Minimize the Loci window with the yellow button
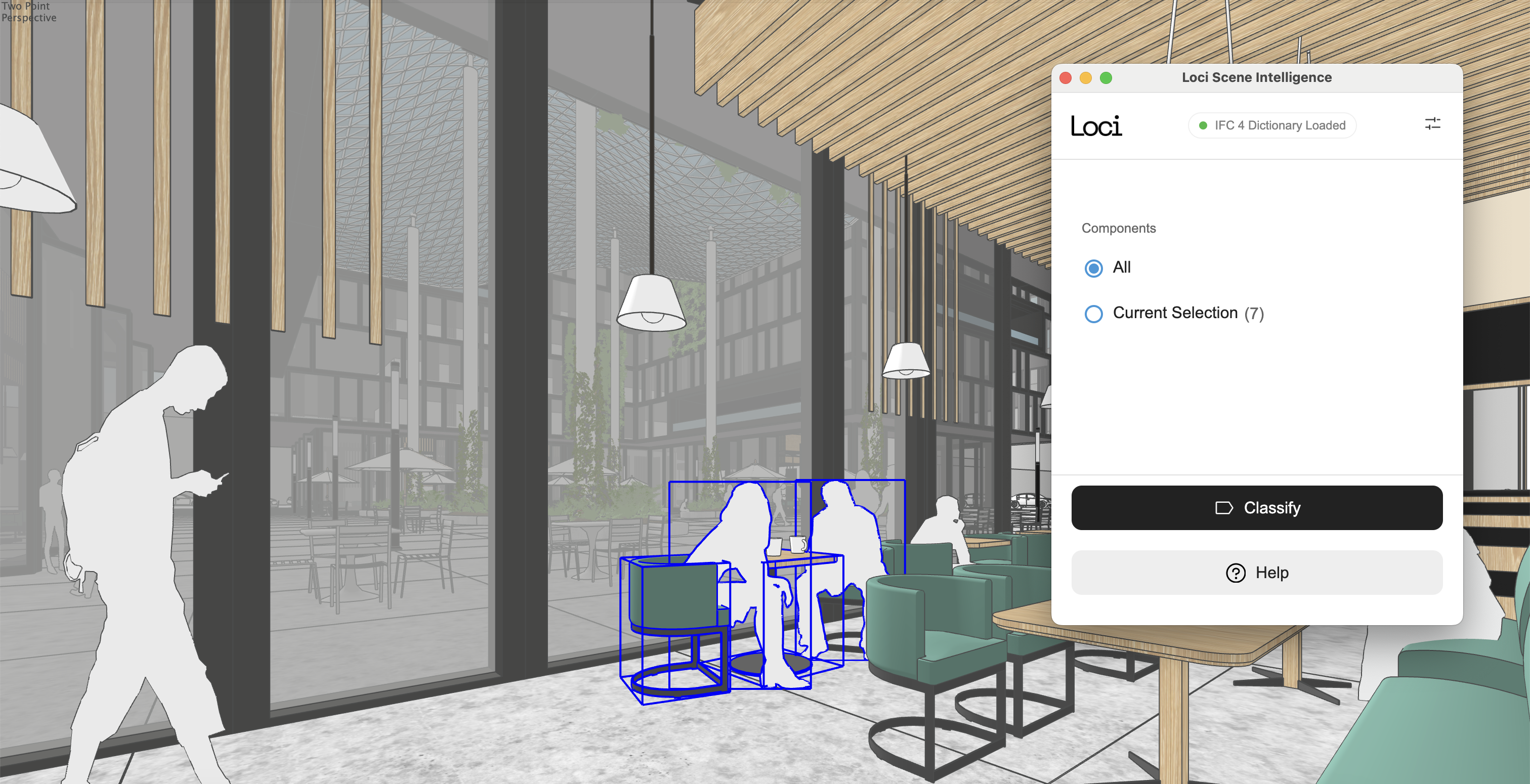Screen dimensions: 1530x784 coord(1086,78)
